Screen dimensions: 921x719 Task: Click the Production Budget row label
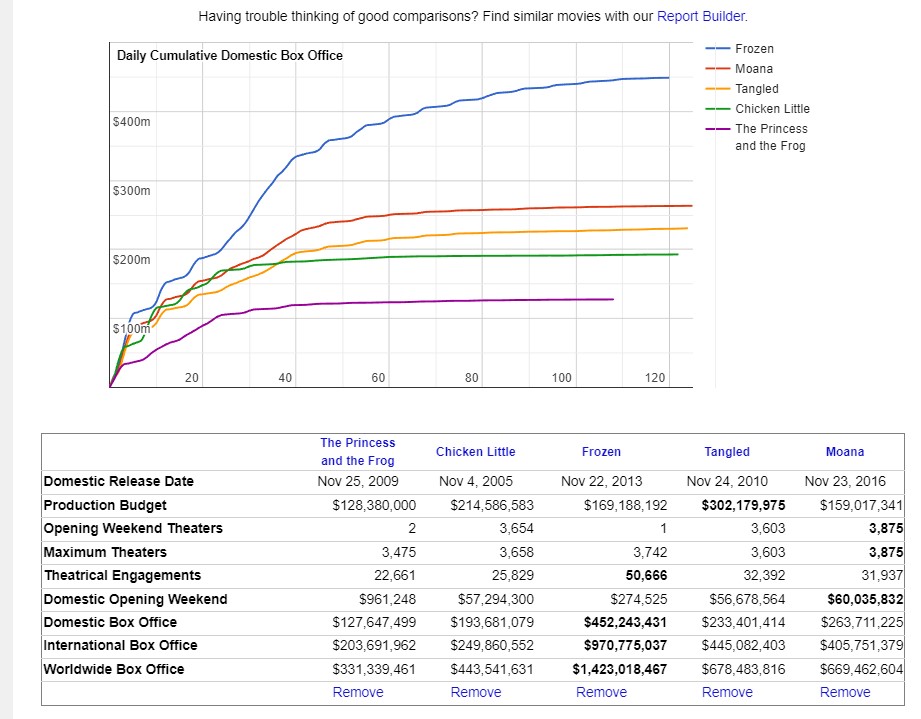105,505
